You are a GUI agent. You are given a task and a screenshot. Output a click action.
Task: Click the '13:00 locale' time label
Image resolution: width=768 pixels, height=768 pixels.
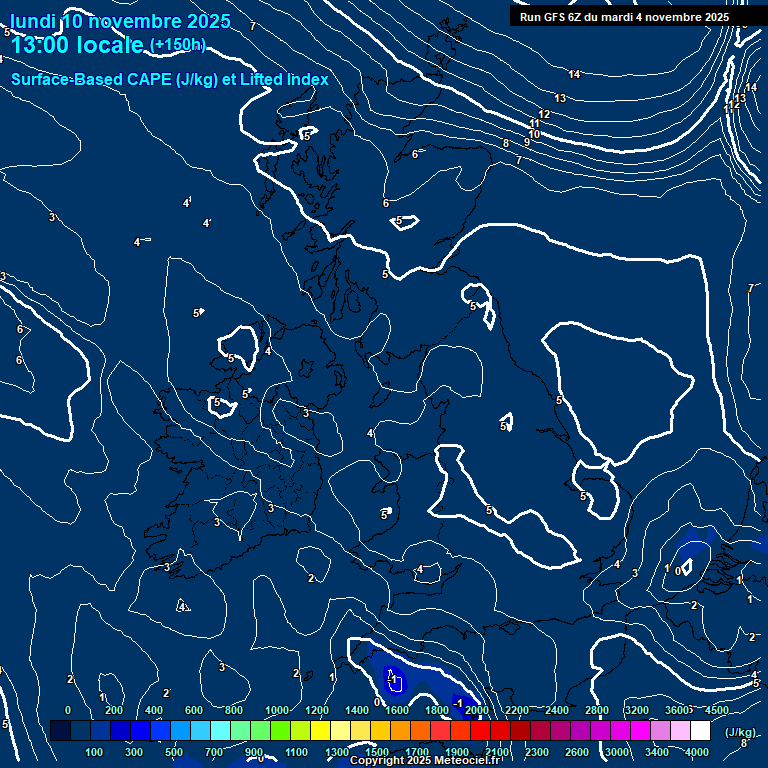click(x=77, y=45)
